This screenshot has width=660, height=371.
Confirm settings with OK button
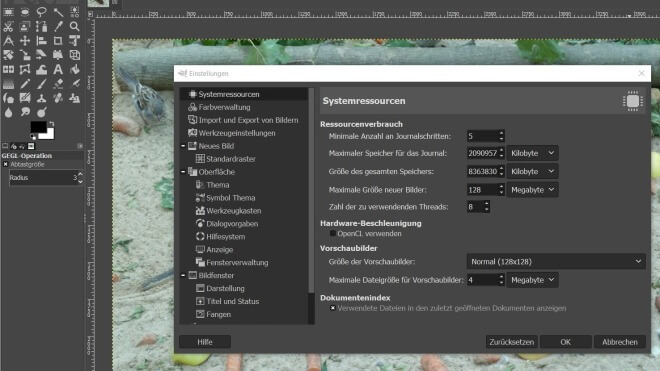click(x=566, y=342)
